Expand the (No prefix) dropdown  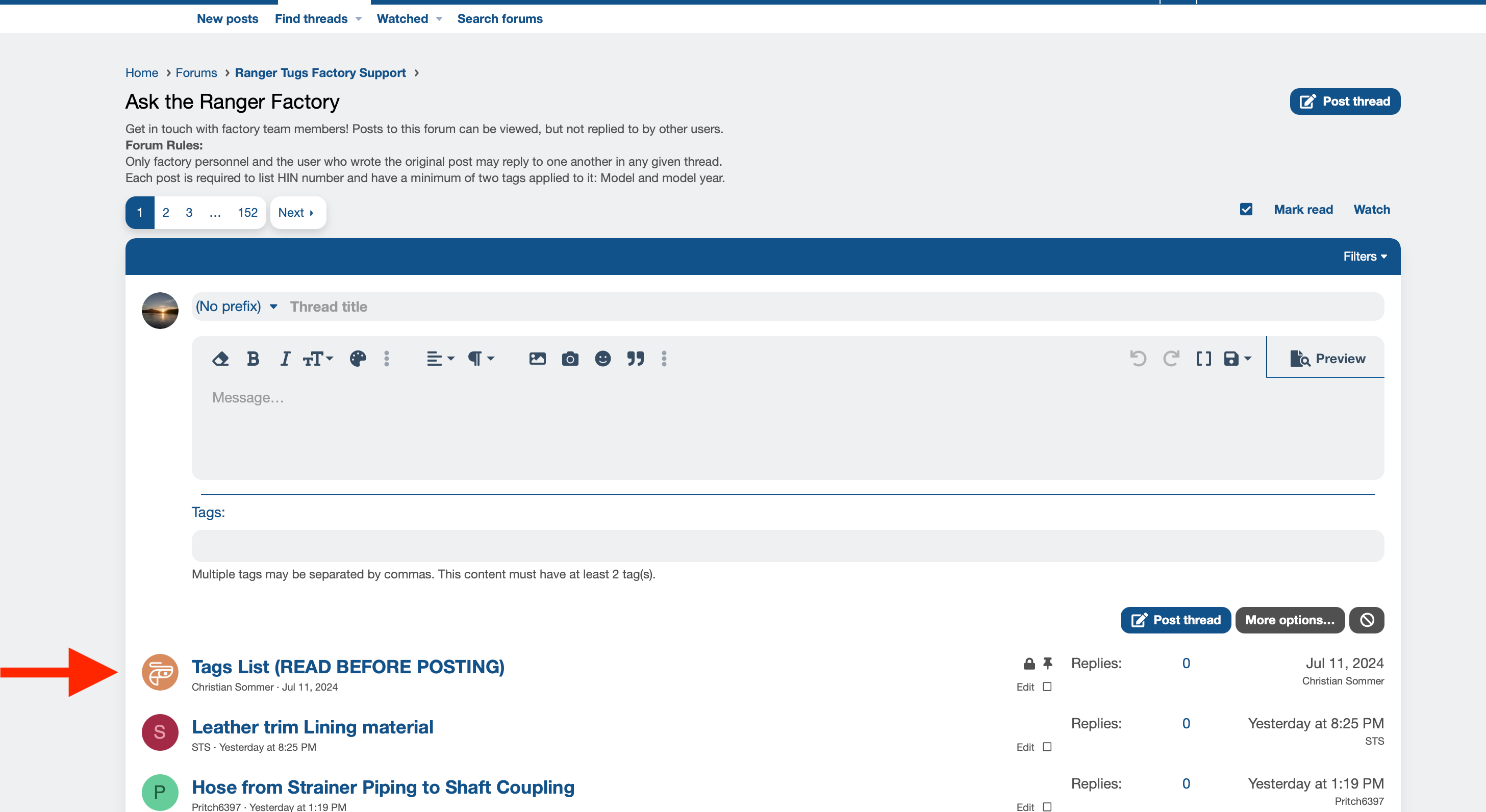236,306
